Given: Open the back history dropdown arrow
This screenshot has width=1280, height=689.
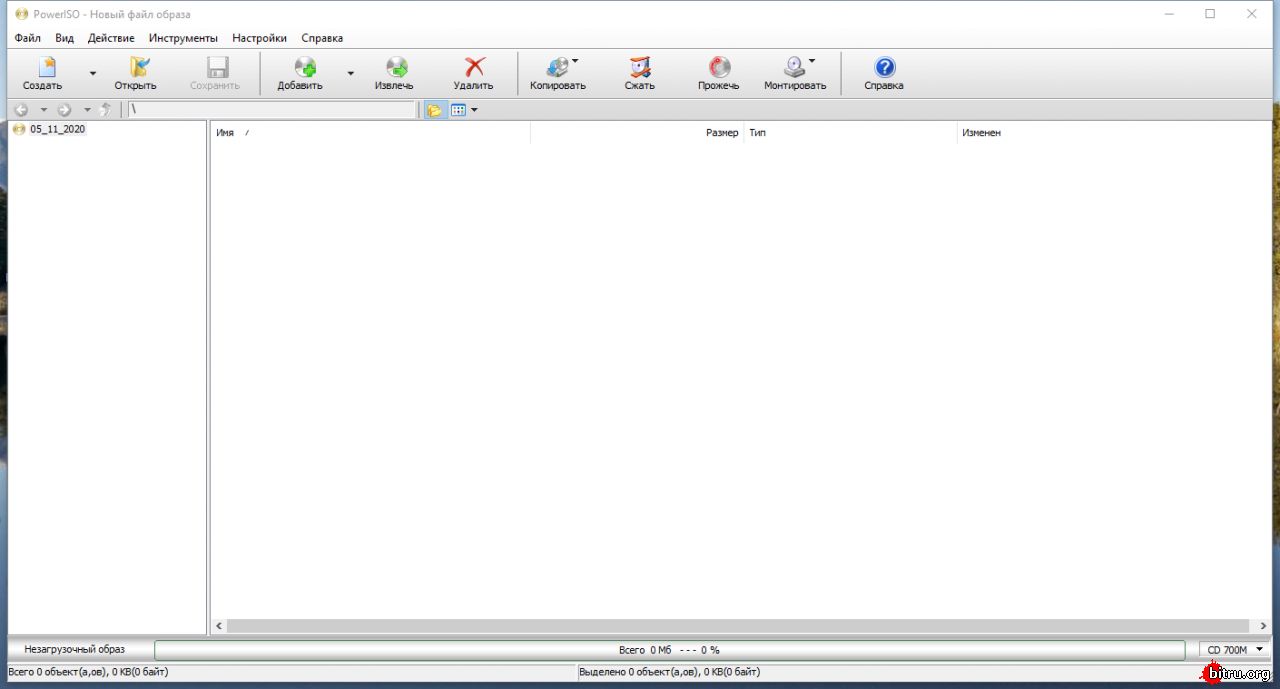Looking at the screenshot, I should 43,110.
